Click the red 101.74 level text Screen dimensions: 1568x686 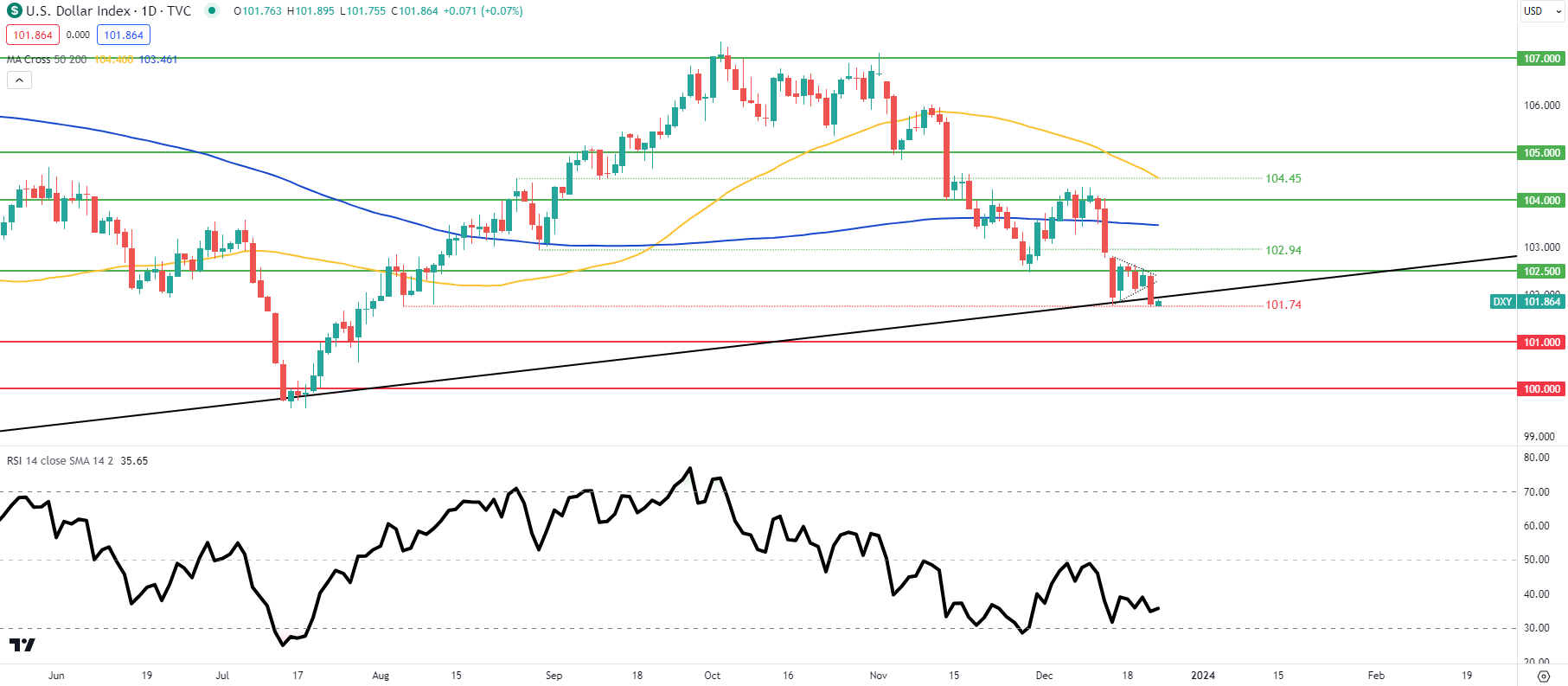(1283, 305)
